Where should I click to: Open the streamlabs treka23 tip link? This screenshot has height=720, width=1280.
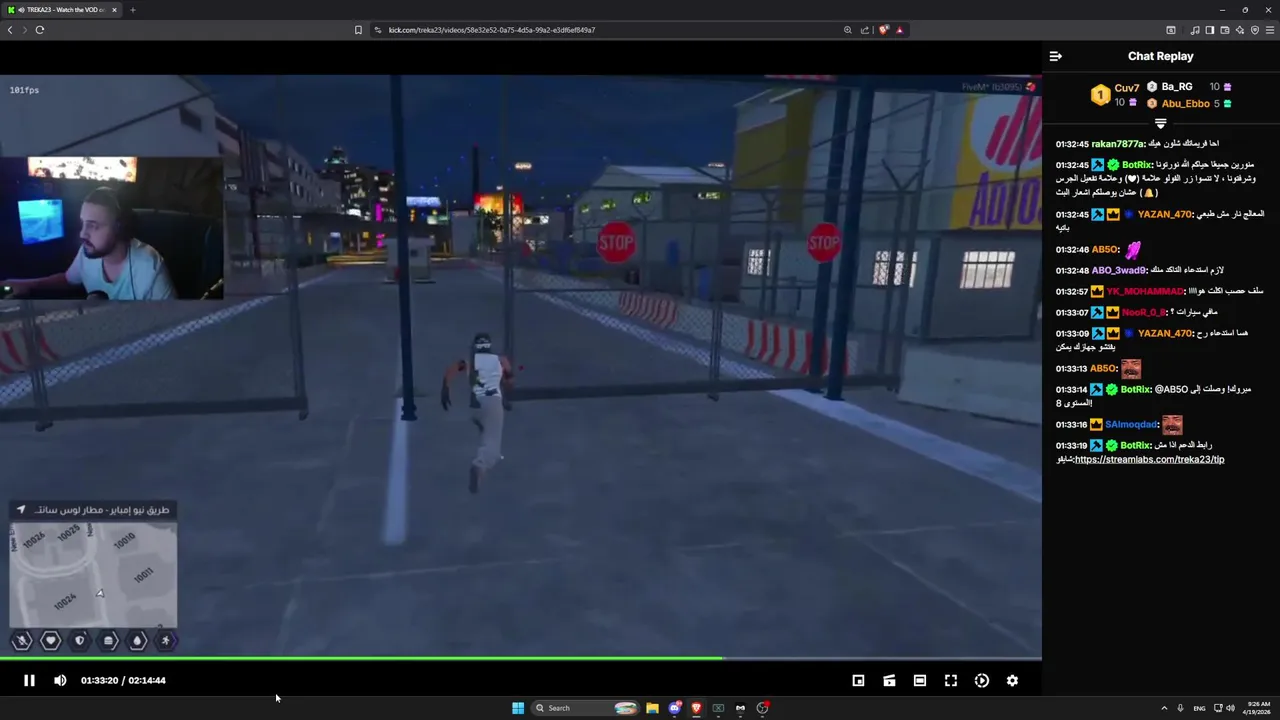pyautogui.click(x=1149, y=459)
